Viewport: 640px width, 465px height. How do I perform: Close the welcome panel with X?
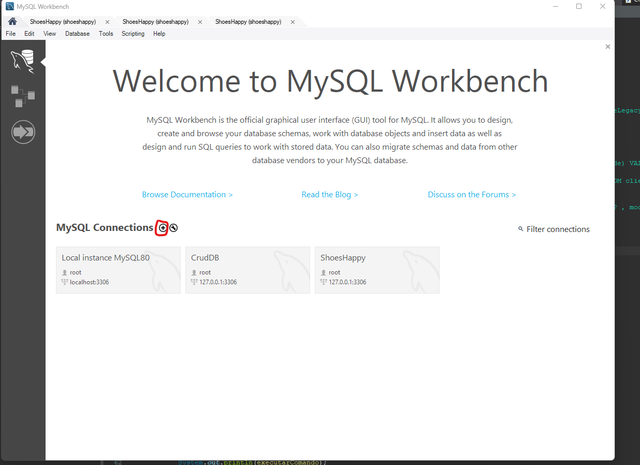point(608,47)
